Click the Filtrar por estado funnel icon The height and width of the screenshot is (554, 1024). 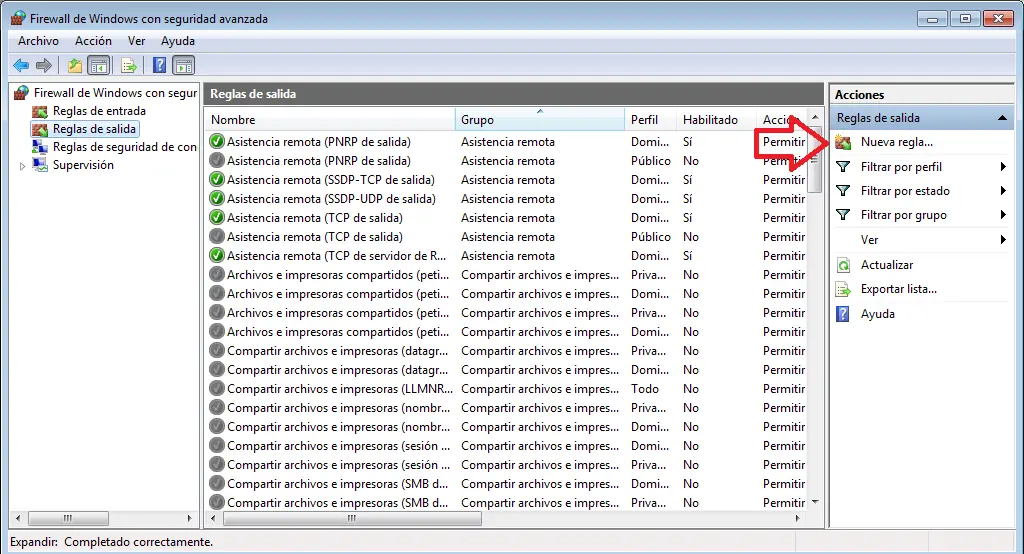pyautogui.click(x=843, y=191)
